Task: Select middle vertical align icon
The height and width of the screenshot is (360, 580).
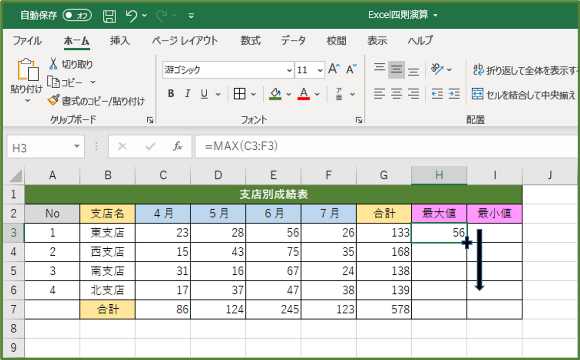Action: 396,70
